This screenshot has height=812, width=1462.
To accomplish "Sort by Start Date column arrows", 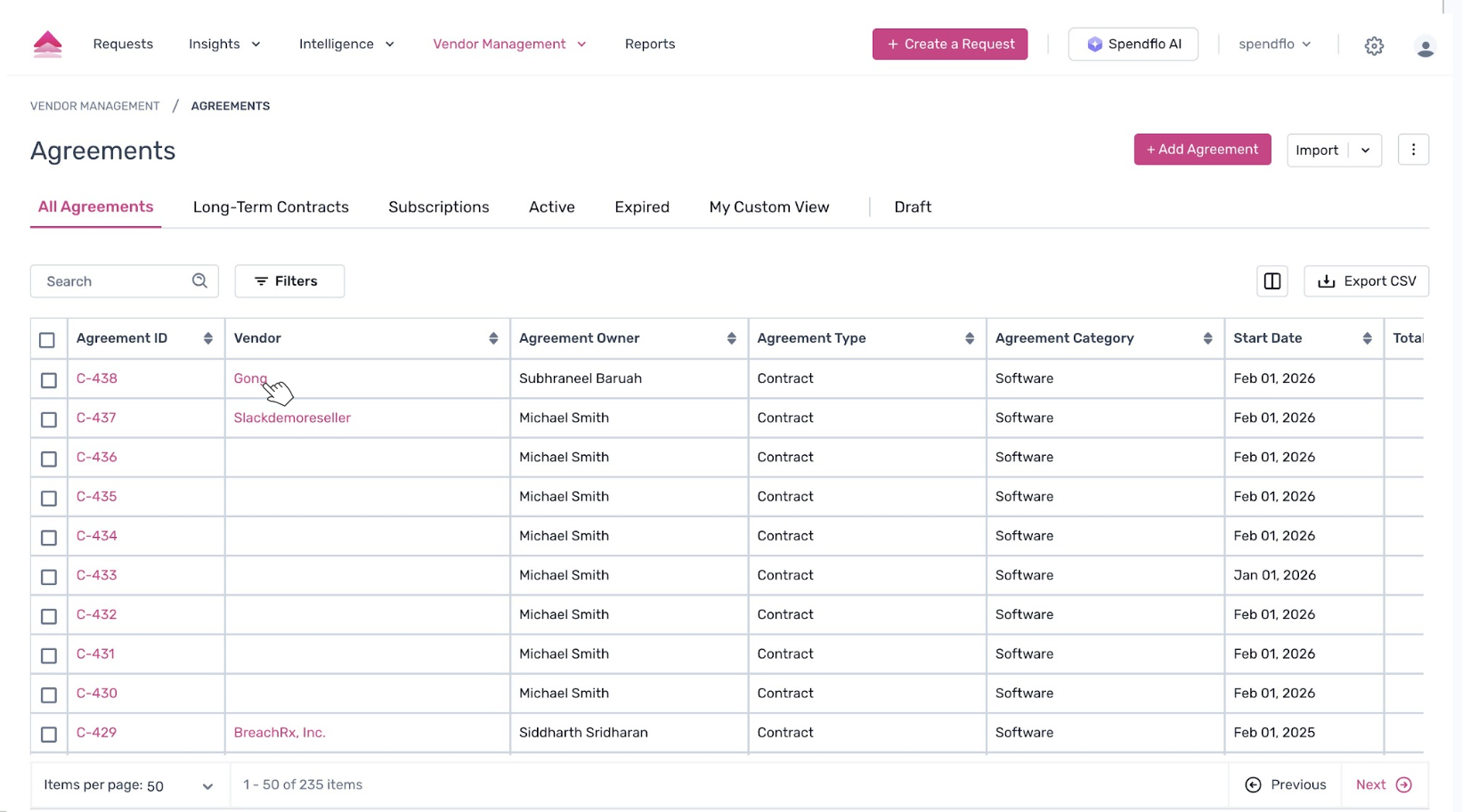I will pyautogui.click(x=1367, y=338).
